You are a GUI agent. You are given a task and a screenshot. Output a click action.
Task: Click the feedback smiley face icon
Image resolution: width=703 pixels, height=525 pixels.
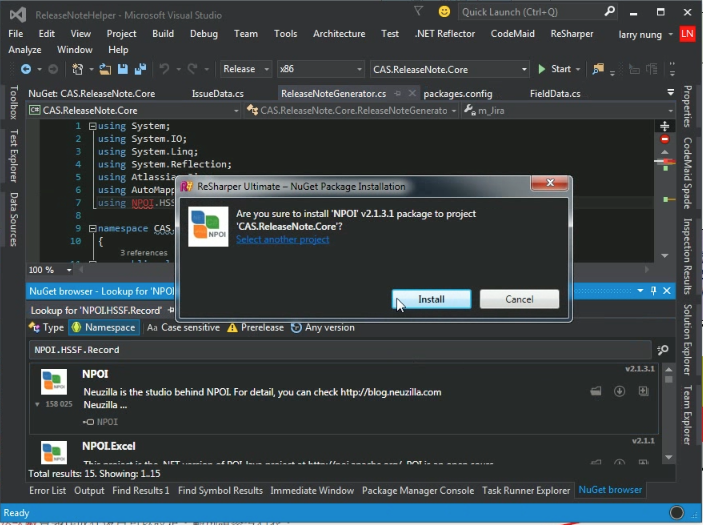(444, 12)
